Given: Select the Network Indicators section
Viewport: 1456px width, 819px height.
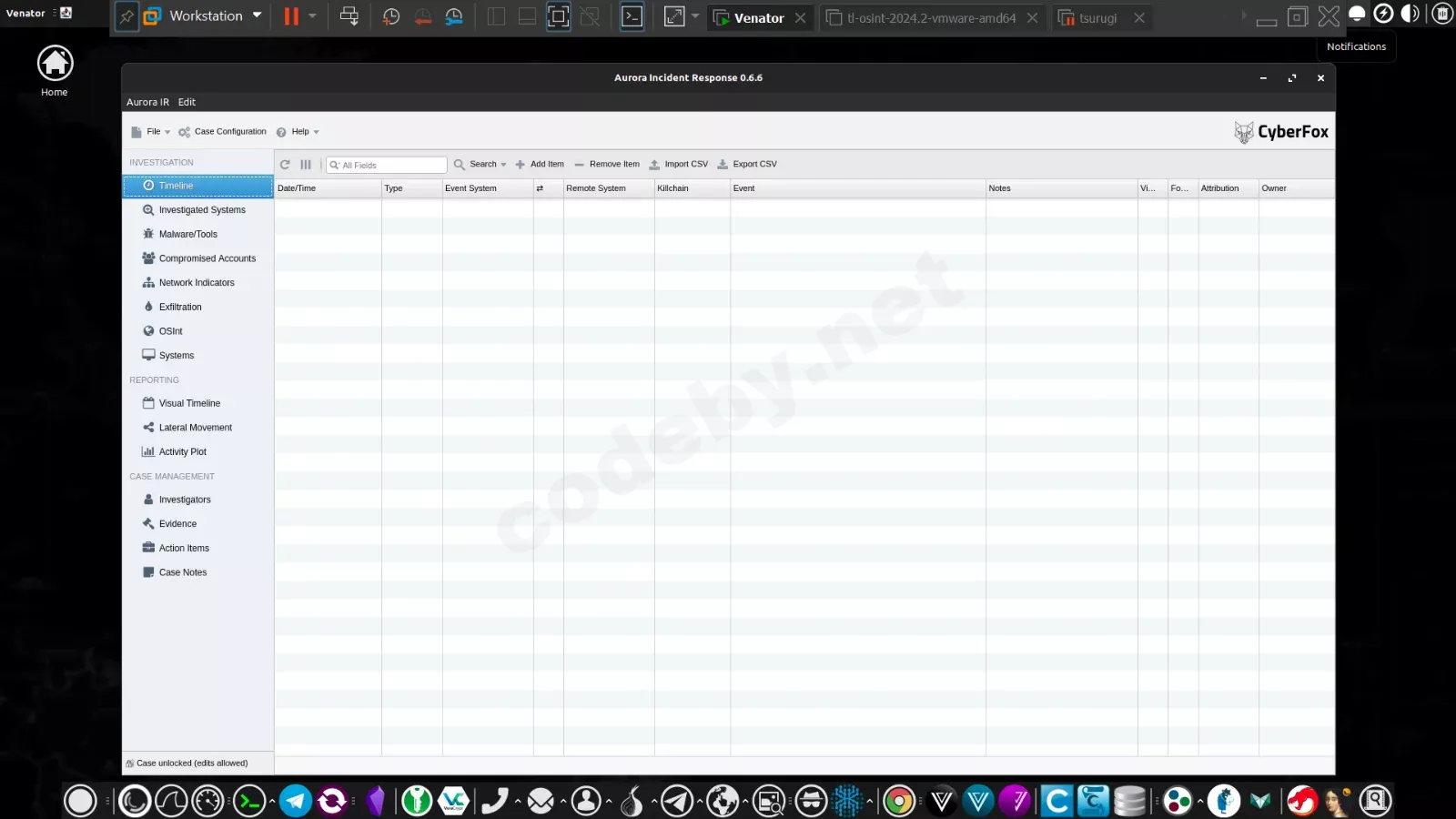Looking at the screenshot, I should click(x=197, y=282).
